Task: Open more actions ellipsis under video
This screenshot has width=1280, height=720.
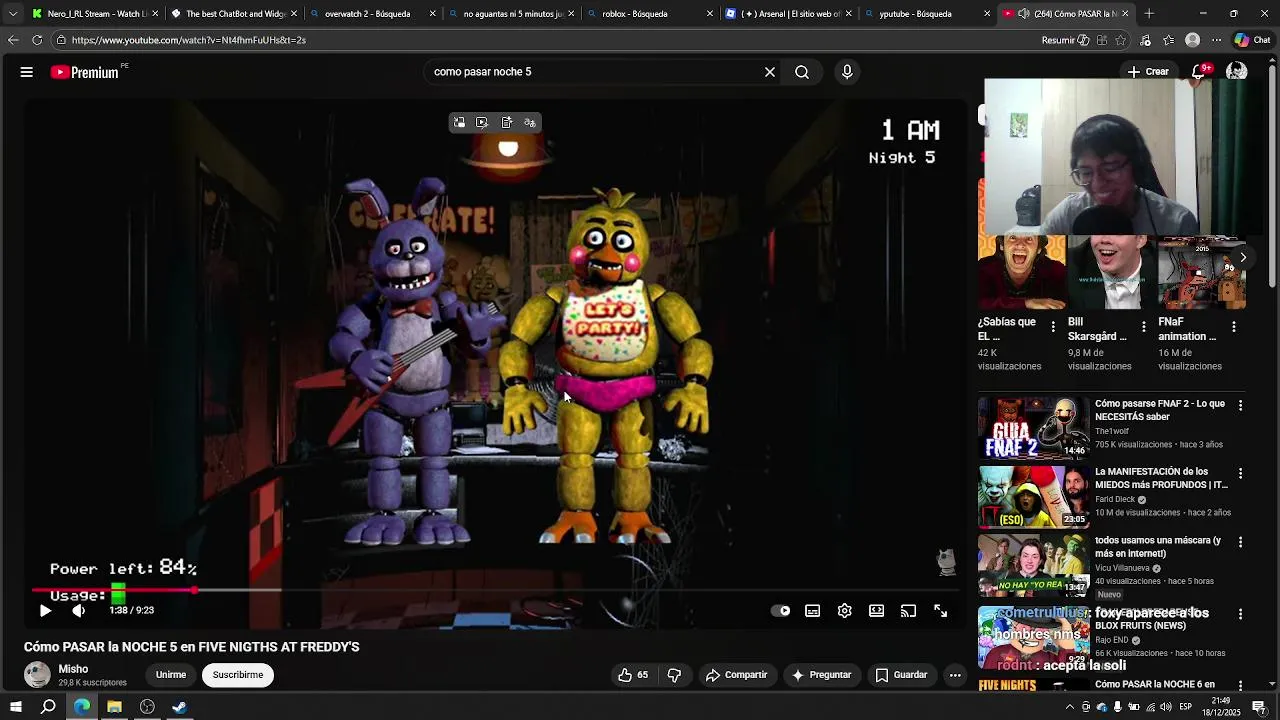Action: point(955,675)
